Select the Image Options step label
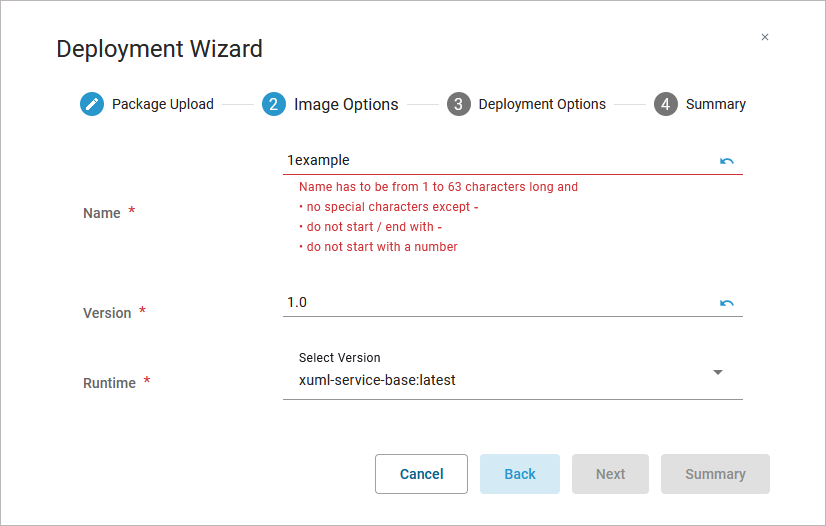 coord(346,104)
